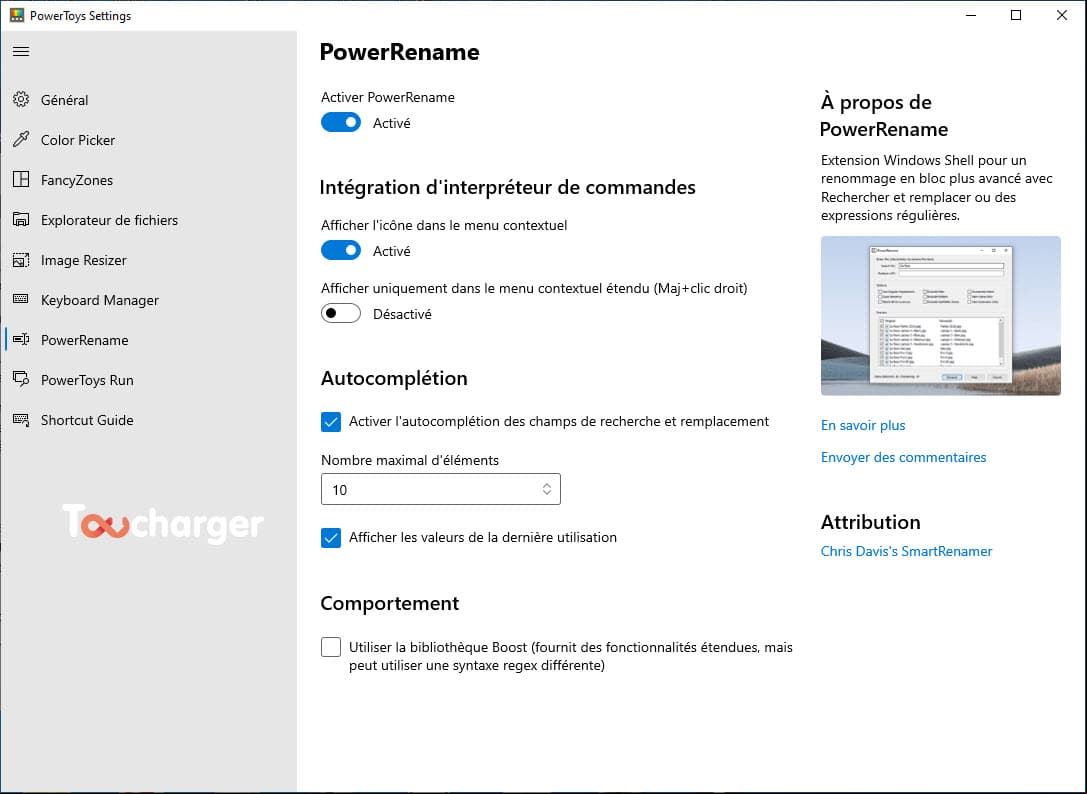Go to Color Picker settings

click(x=78, y=140)
